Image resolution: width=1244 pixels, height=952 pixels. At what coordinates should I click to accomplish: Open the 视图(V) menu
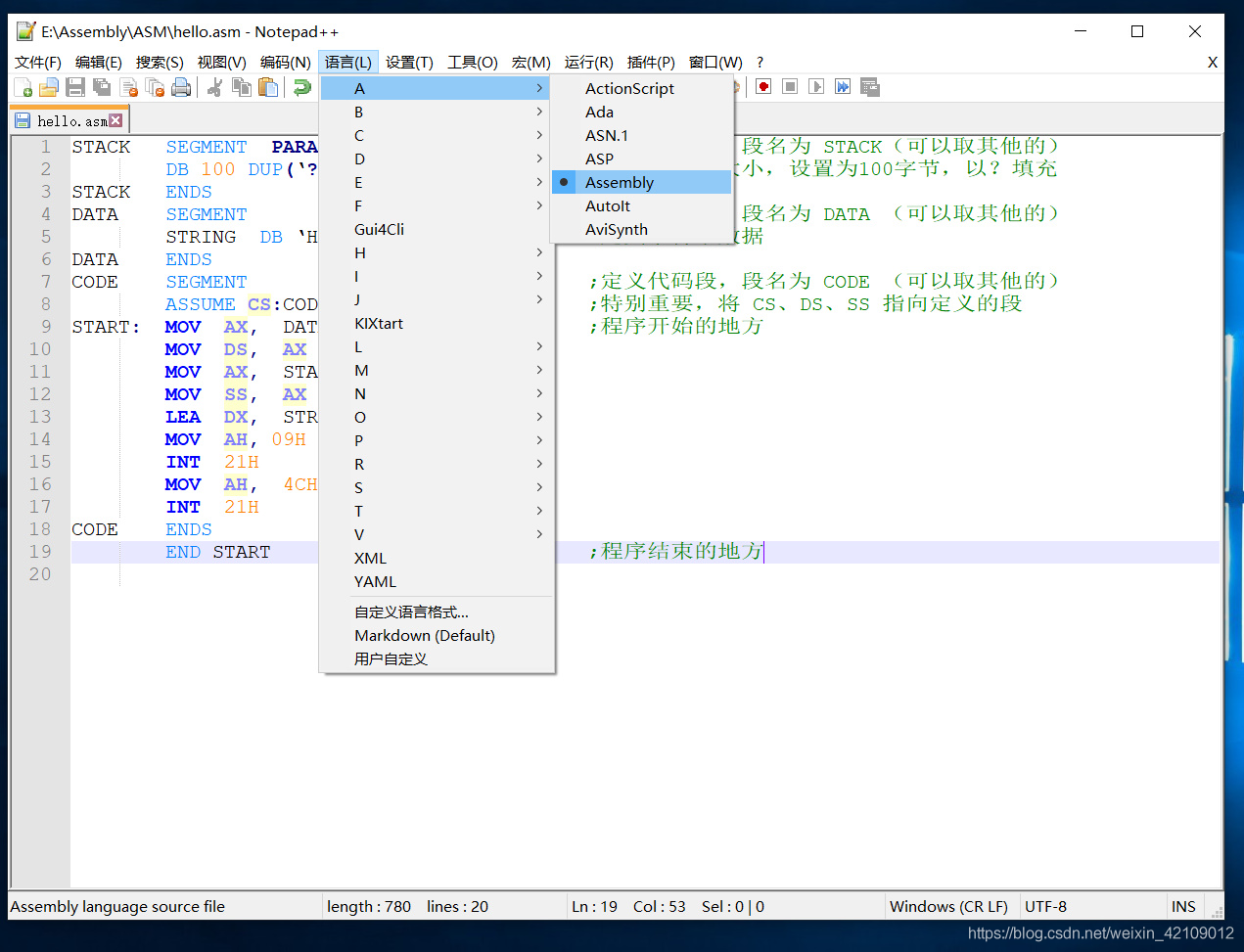pos(222,62)
